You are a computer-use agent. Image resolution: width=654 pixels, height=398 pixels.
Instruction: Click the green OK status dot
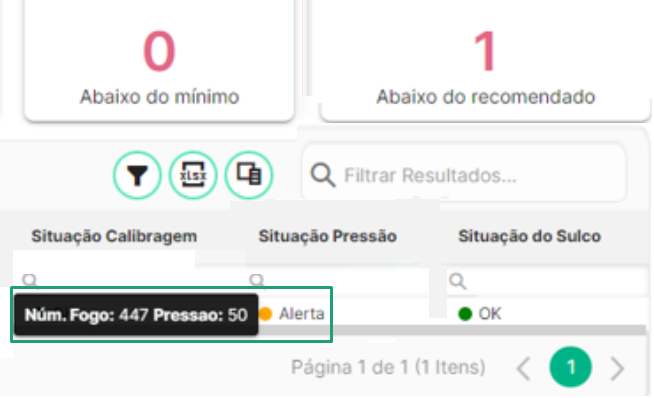[x=465, y=314]
